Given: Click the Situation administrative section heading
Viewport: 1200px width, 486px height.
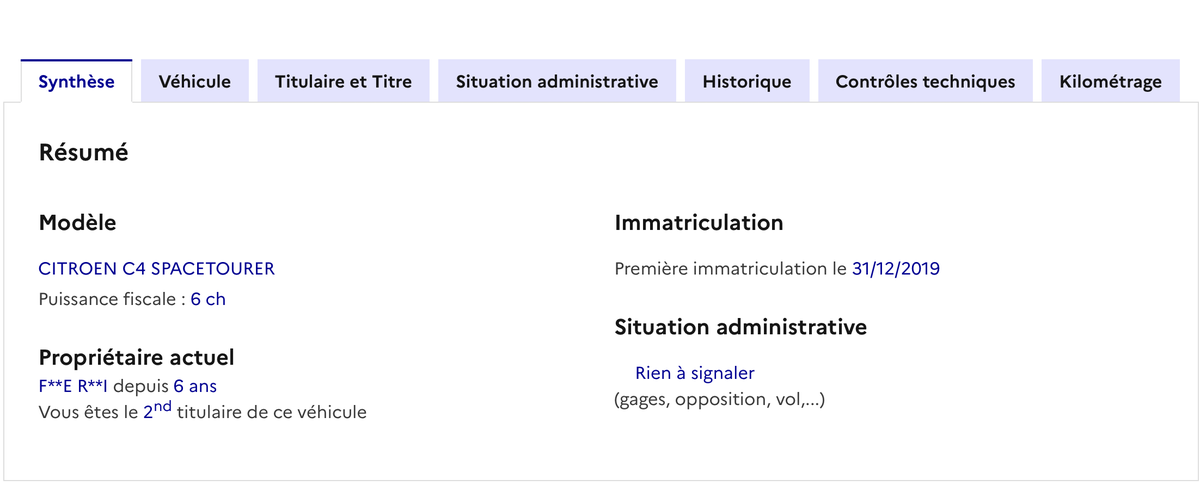Looking at the screenshot, I should click(x=740, y=327).
